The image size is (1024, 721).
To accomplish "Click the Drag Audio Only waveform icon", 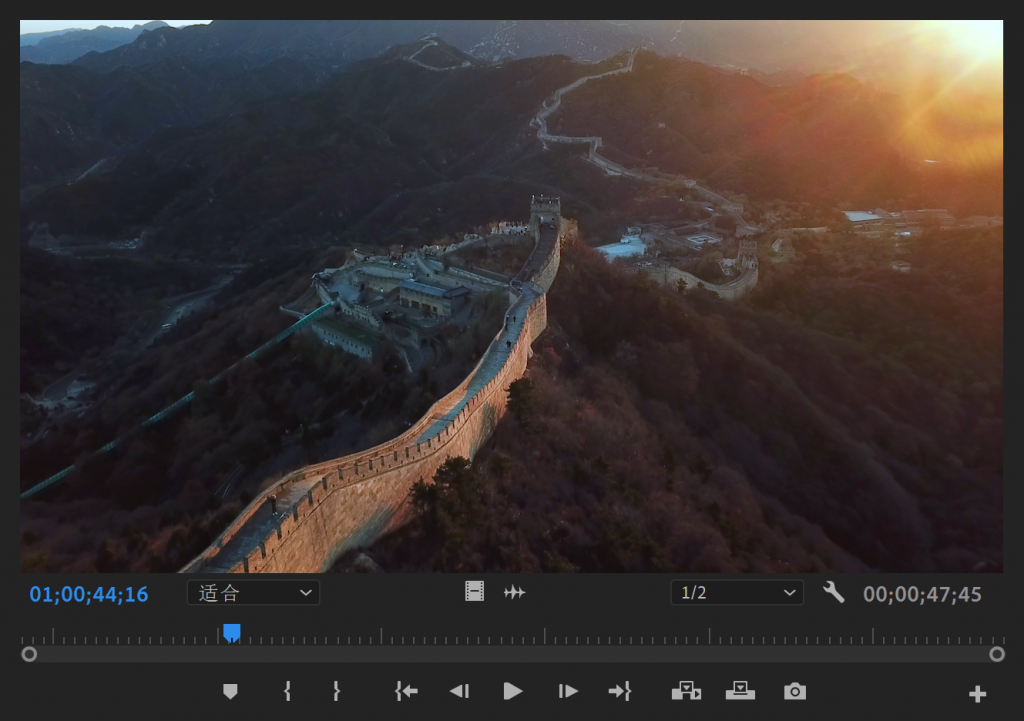I will pos(514,592).
